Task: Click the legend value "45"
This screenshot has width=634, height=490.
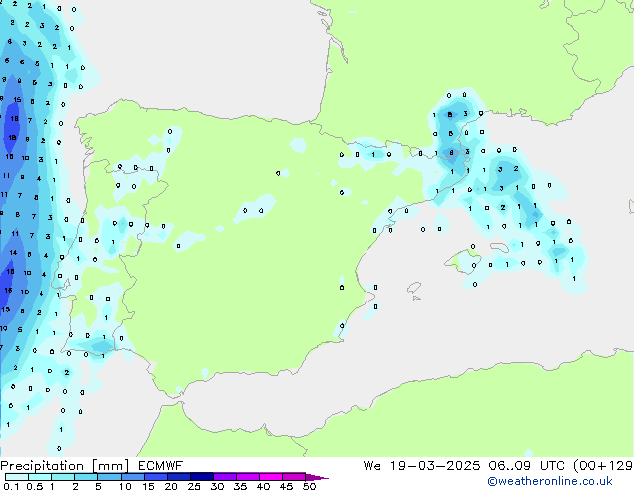Action: click(286, 486)
